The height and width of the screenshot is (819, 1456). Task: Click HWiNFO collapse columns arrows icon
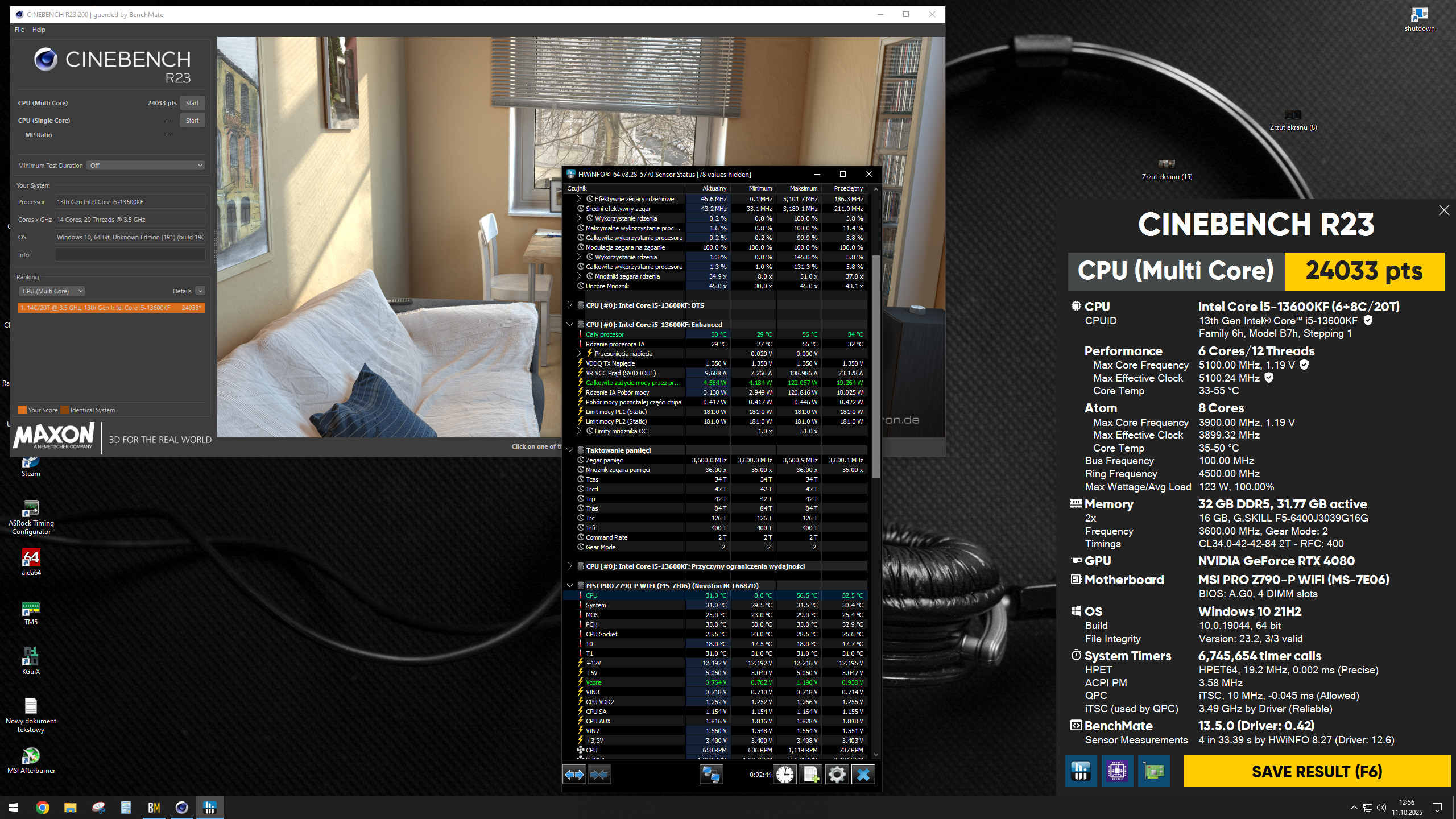click(599, 774)
